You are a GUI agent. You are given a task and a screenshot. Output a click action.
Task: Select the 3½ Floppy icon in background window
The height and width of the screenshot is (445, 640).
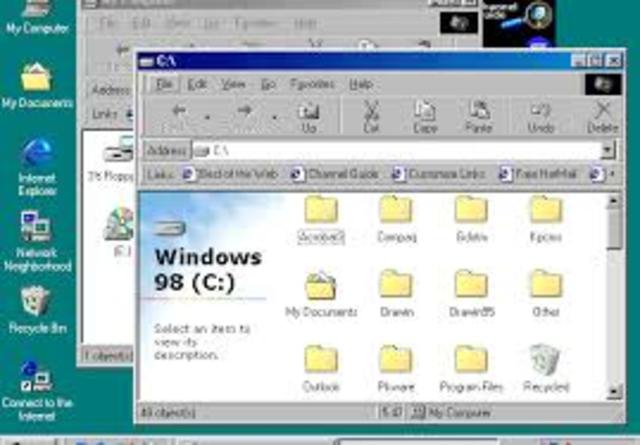click(x=116, y=159)
